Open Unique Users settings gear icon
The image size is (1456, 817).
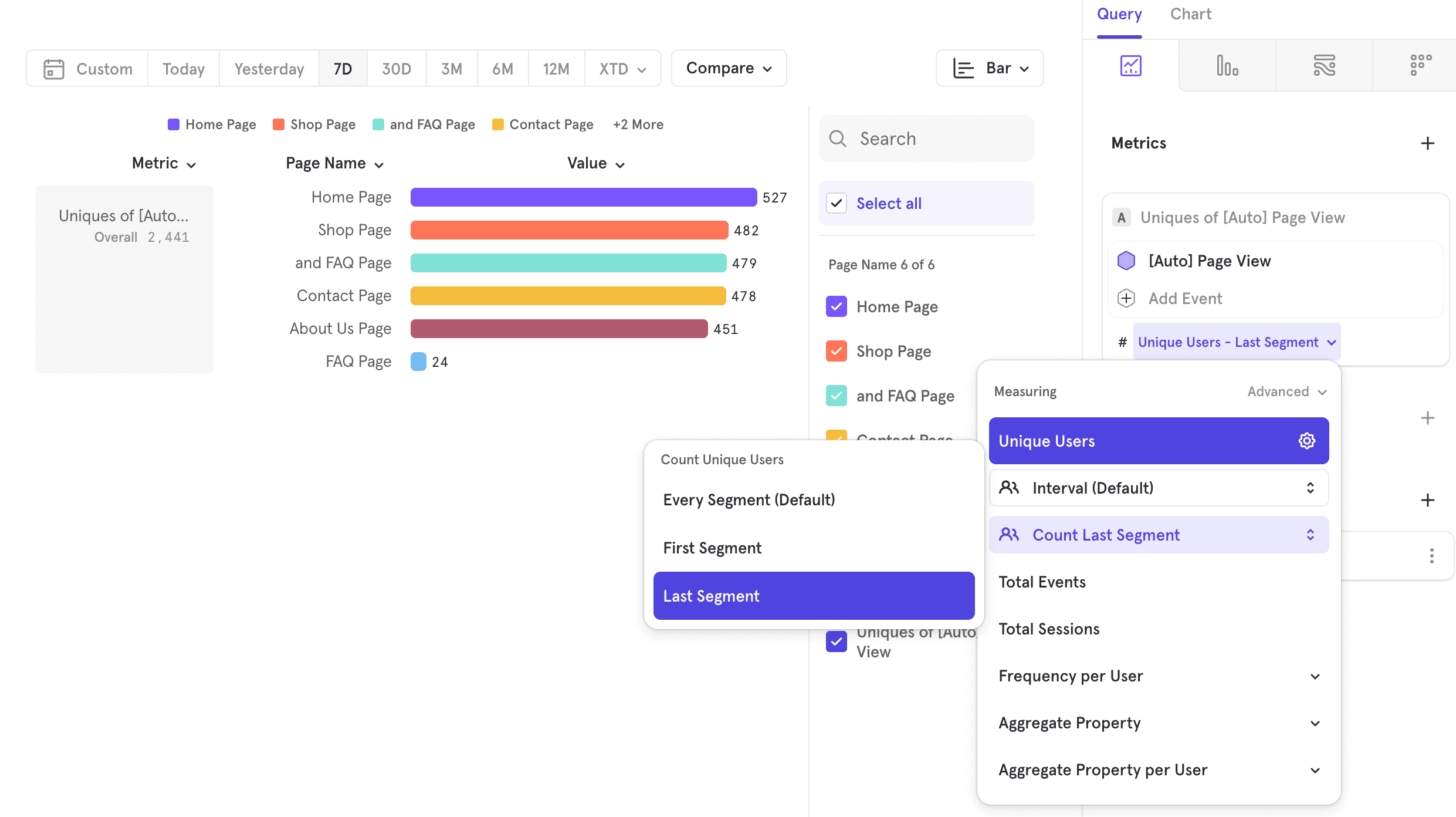(1306, 441)
